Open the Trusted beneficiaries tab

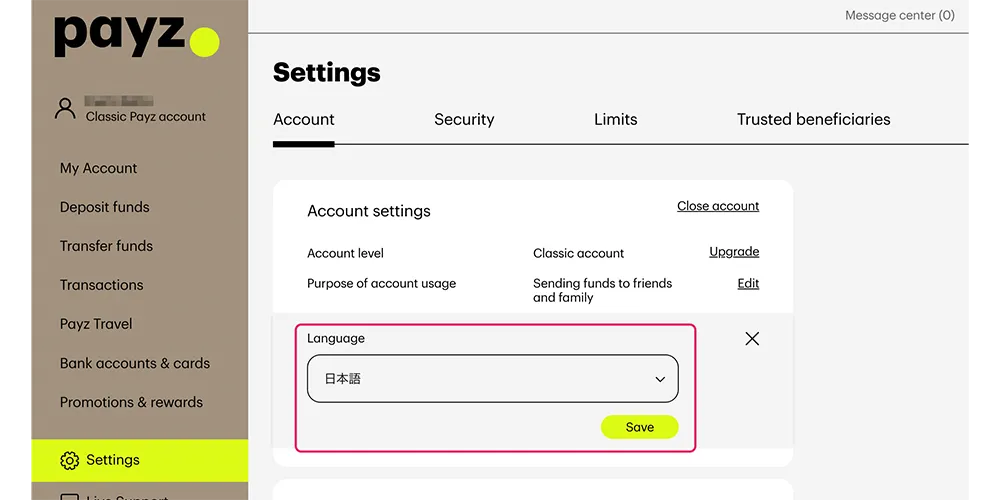click(813, 119)
